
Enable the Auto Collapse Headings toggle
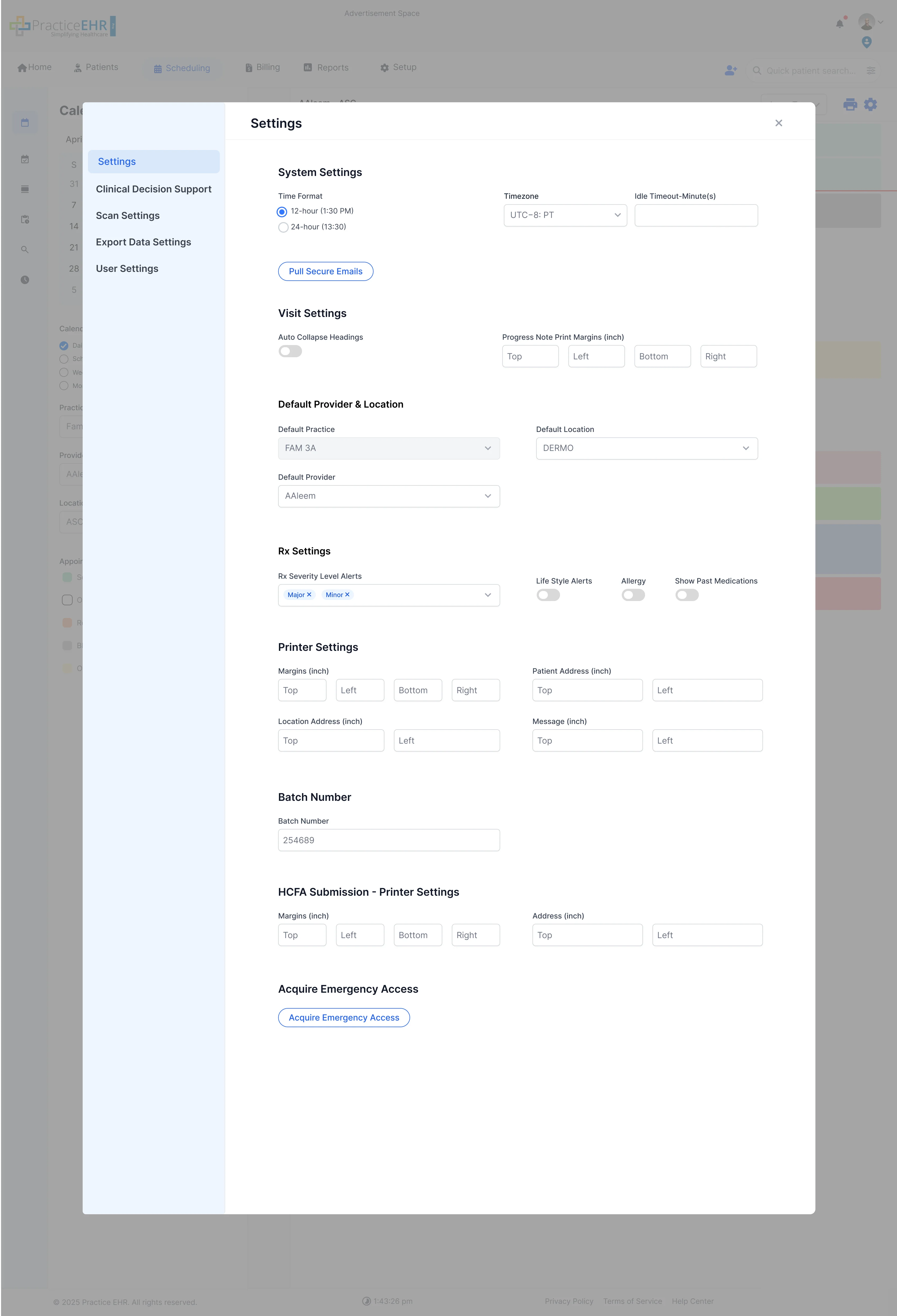[x=290, y=351]
